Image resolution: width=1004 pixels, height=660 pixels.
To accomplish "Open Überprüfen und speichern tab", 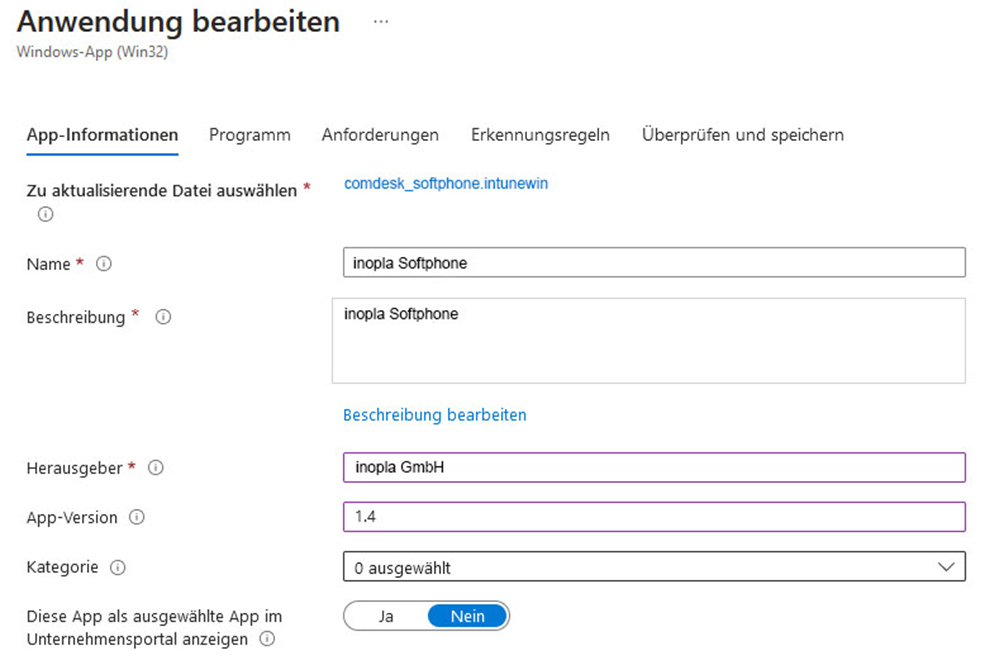I will tap(742, 135).
